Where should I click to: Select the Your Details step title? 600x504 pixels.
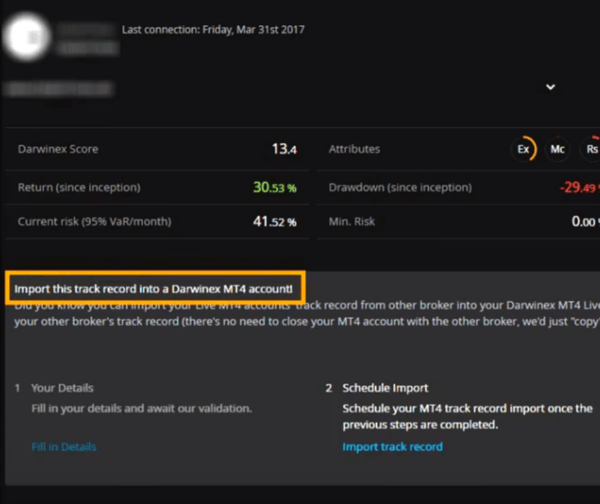pyautogui.click(x=62, y=388)
